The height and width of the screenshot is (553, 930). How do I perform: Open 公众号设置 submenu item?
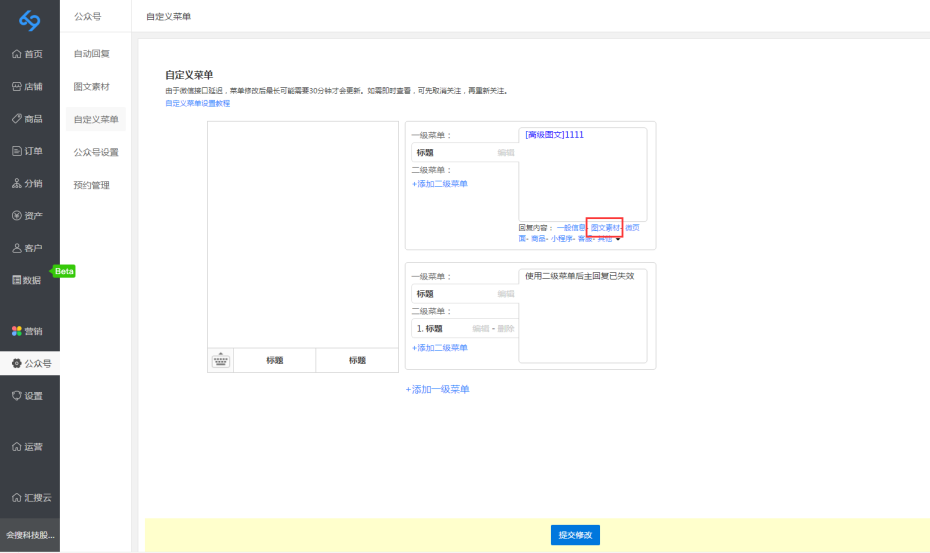pyautogui.click(x=96, y=152)
